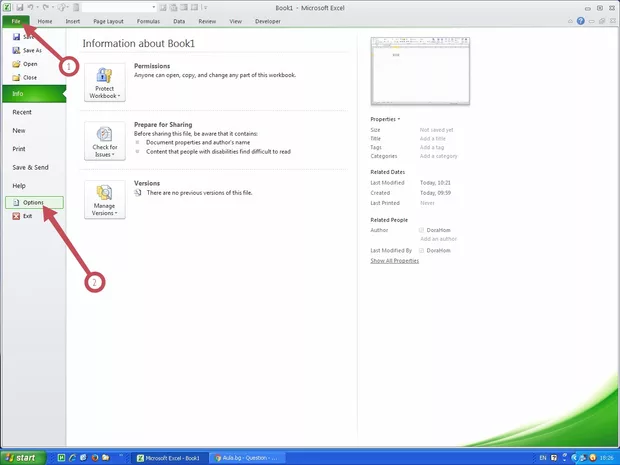
Task: Click the 'Add a category' field
Action: coord(439,156)
